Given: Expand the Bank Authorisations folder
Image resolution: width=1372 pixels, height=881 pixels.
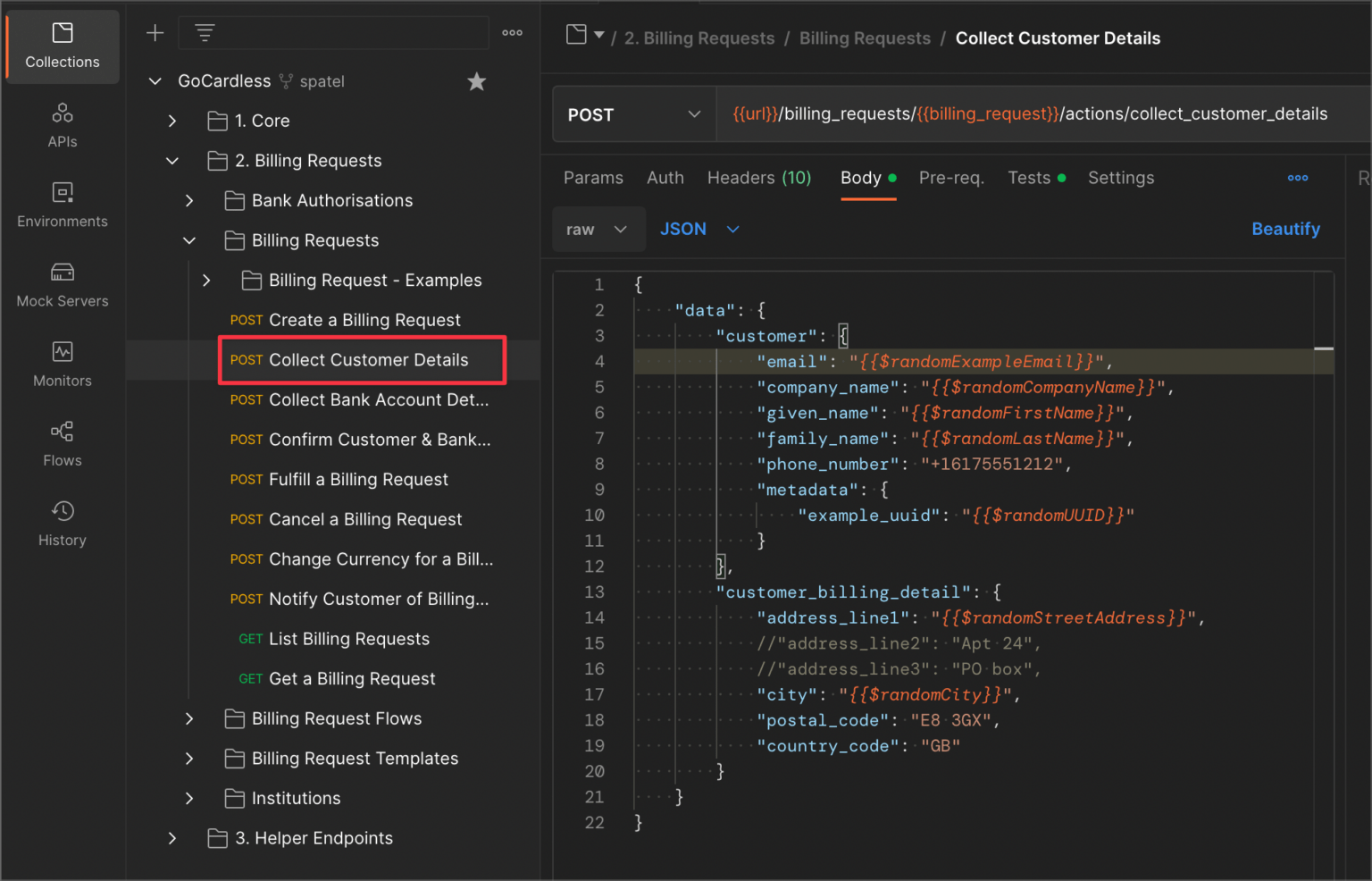Looking at the screenshot, I should [x=189, y=201].
